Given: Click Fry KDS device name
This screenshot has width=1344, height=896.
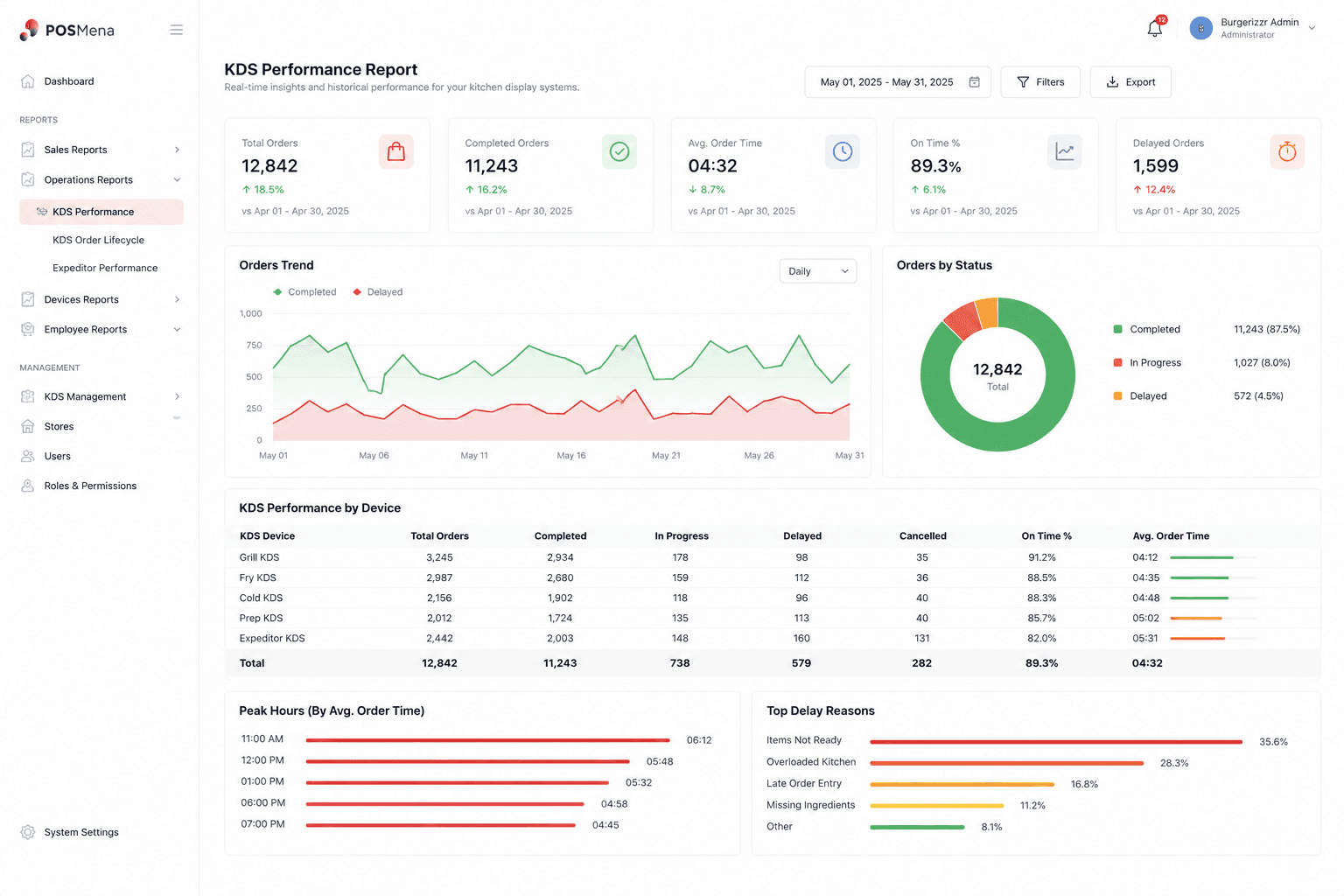Looking at the screenshot, I should tap(258, 577).
